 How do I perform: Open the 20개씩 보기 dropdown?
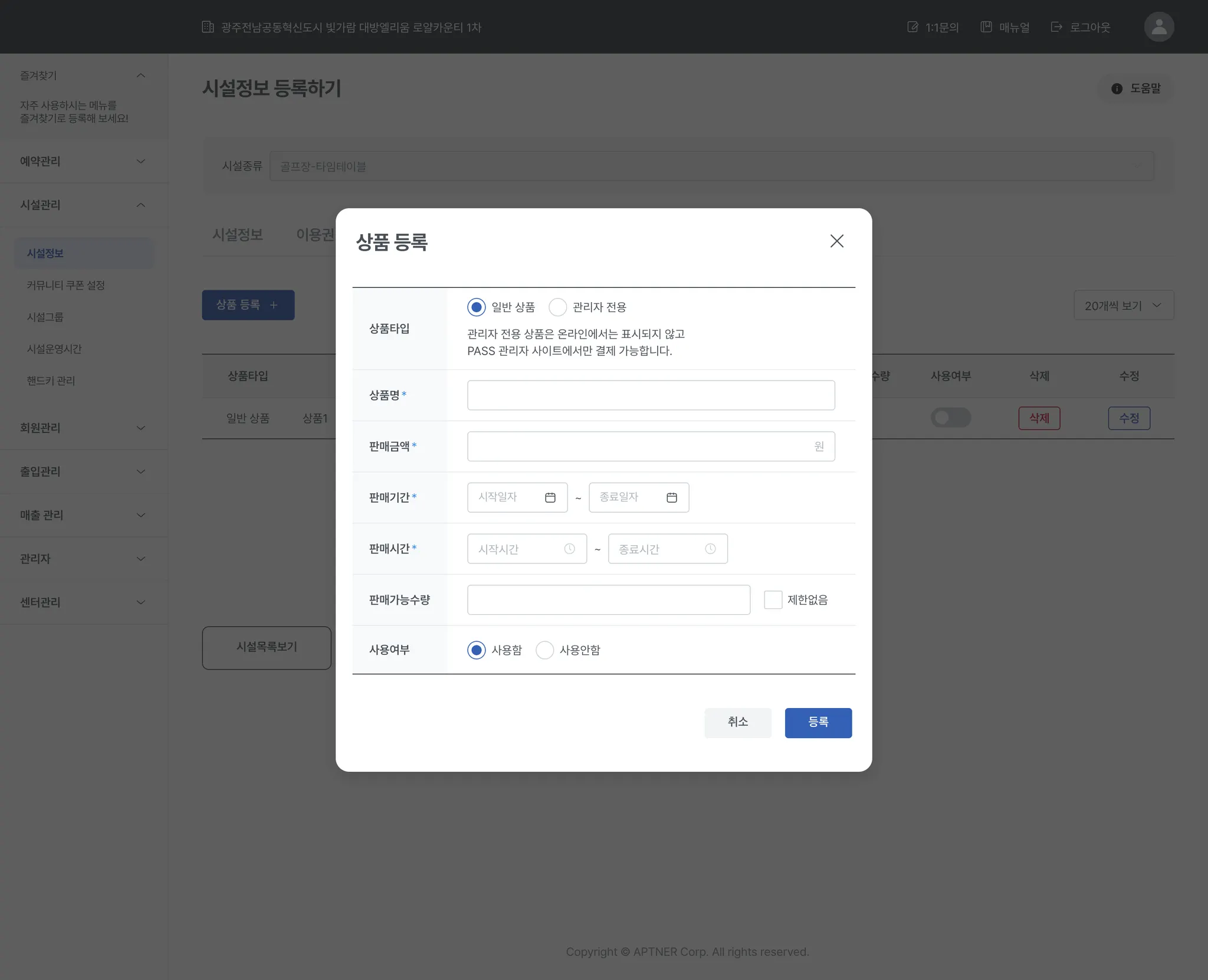[x=1123, y=305]
